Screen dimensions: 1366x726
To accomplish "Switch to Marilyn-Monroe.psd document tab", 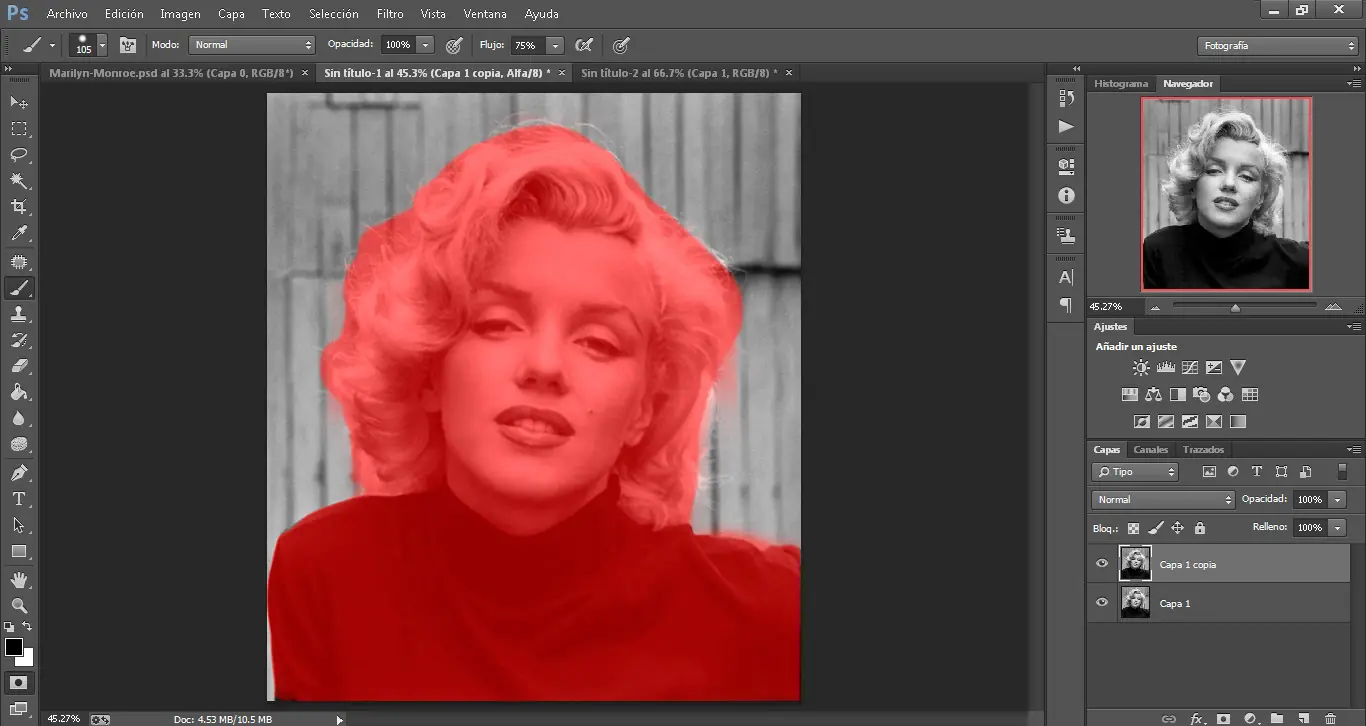I will (171, 73).
